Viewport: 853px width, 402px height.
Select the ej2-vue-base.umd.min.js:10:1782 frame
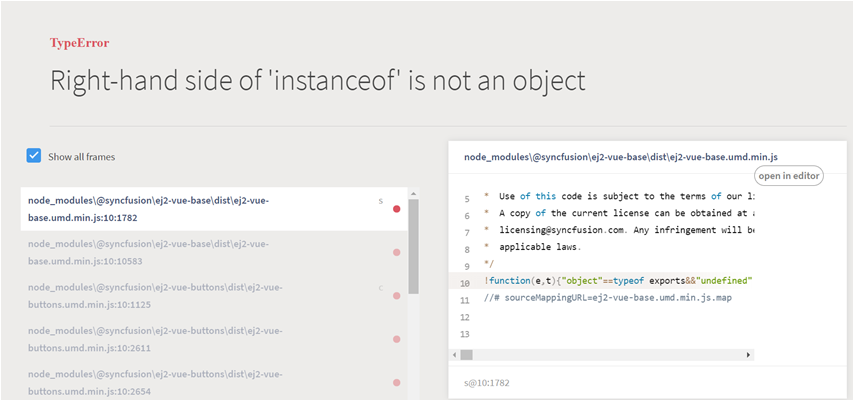[150, 209]
